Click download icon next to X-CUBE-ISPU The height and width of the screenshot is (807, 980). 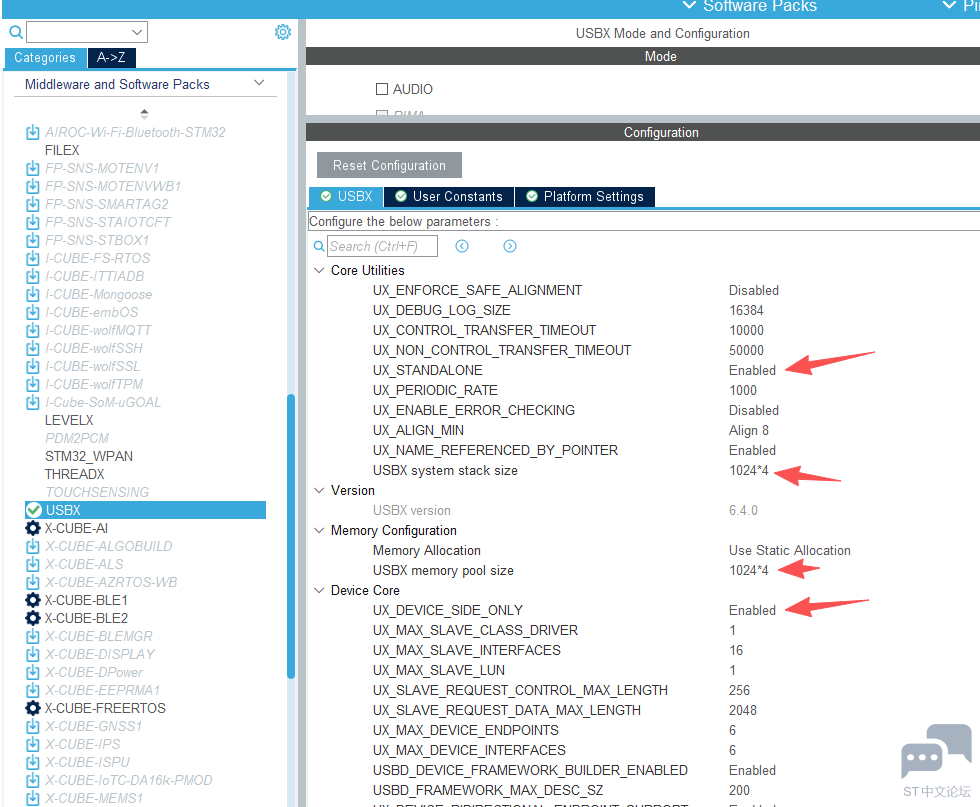click(32, 763)
